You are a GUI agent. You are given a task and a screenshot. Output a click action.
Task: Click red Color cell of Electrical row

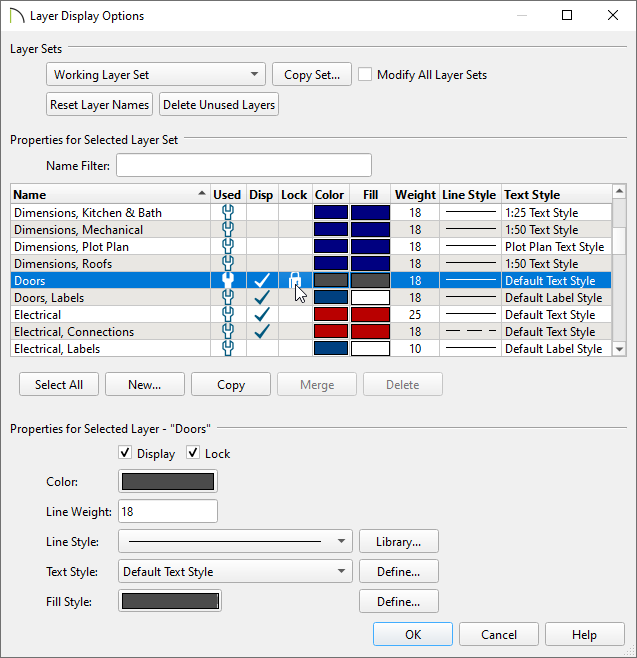(331, 314)
